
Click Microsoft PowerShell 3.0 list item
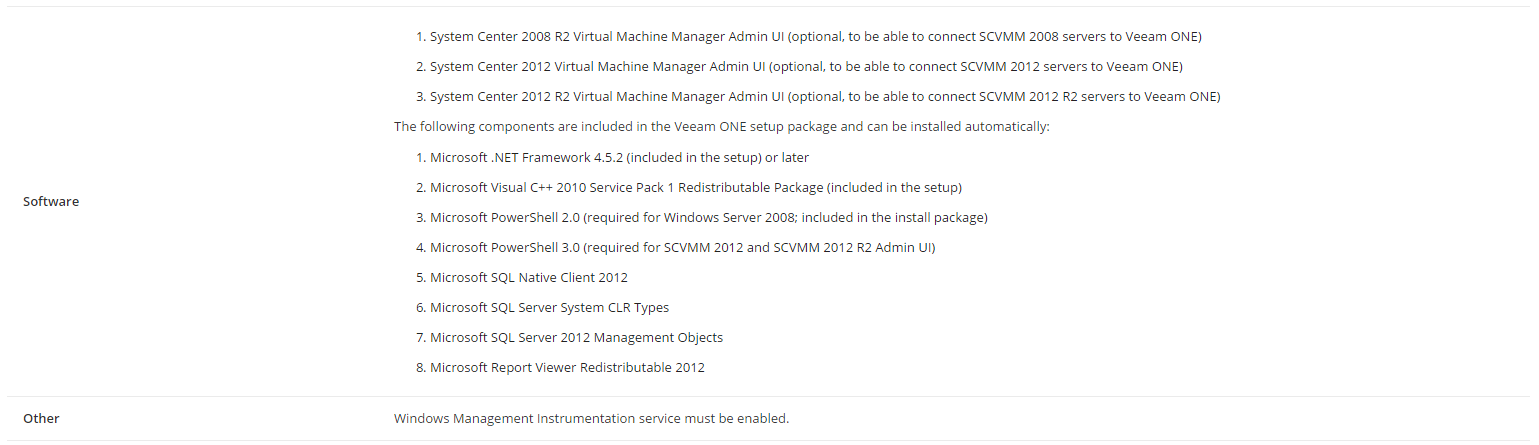coord(683,248)
